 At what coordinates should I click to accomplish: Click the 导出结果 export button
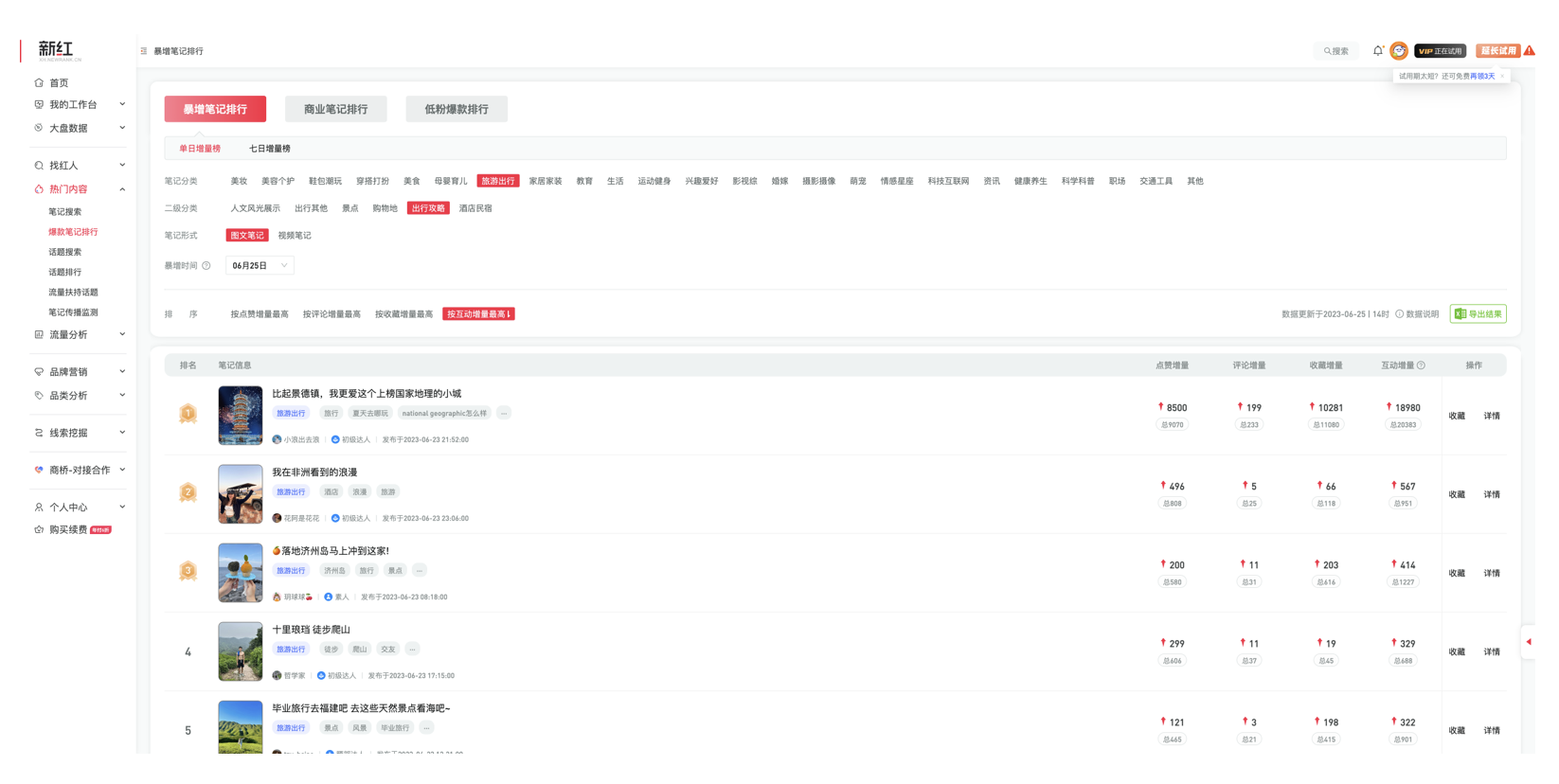pos(1478,314)
